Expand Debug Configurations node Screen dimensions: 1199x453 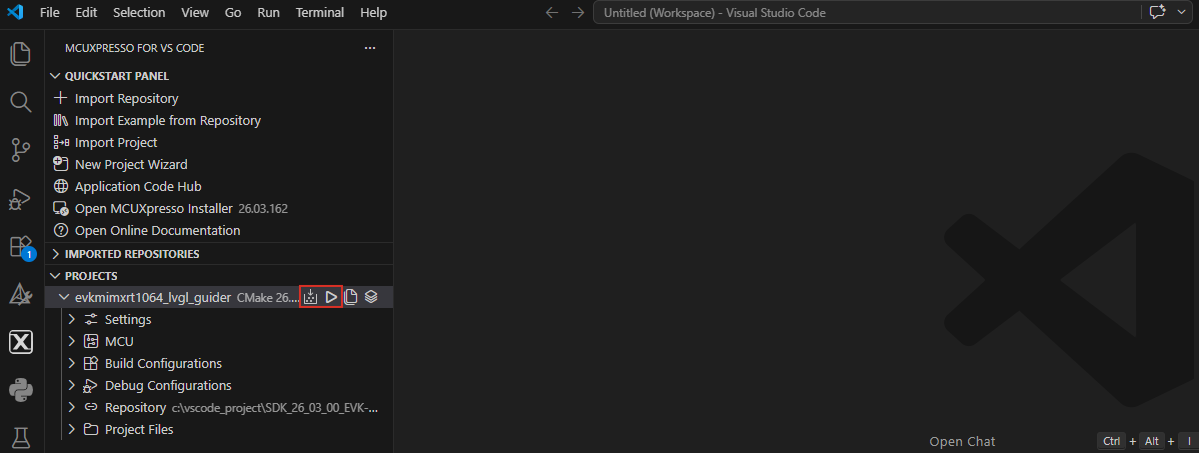[72, 386]
